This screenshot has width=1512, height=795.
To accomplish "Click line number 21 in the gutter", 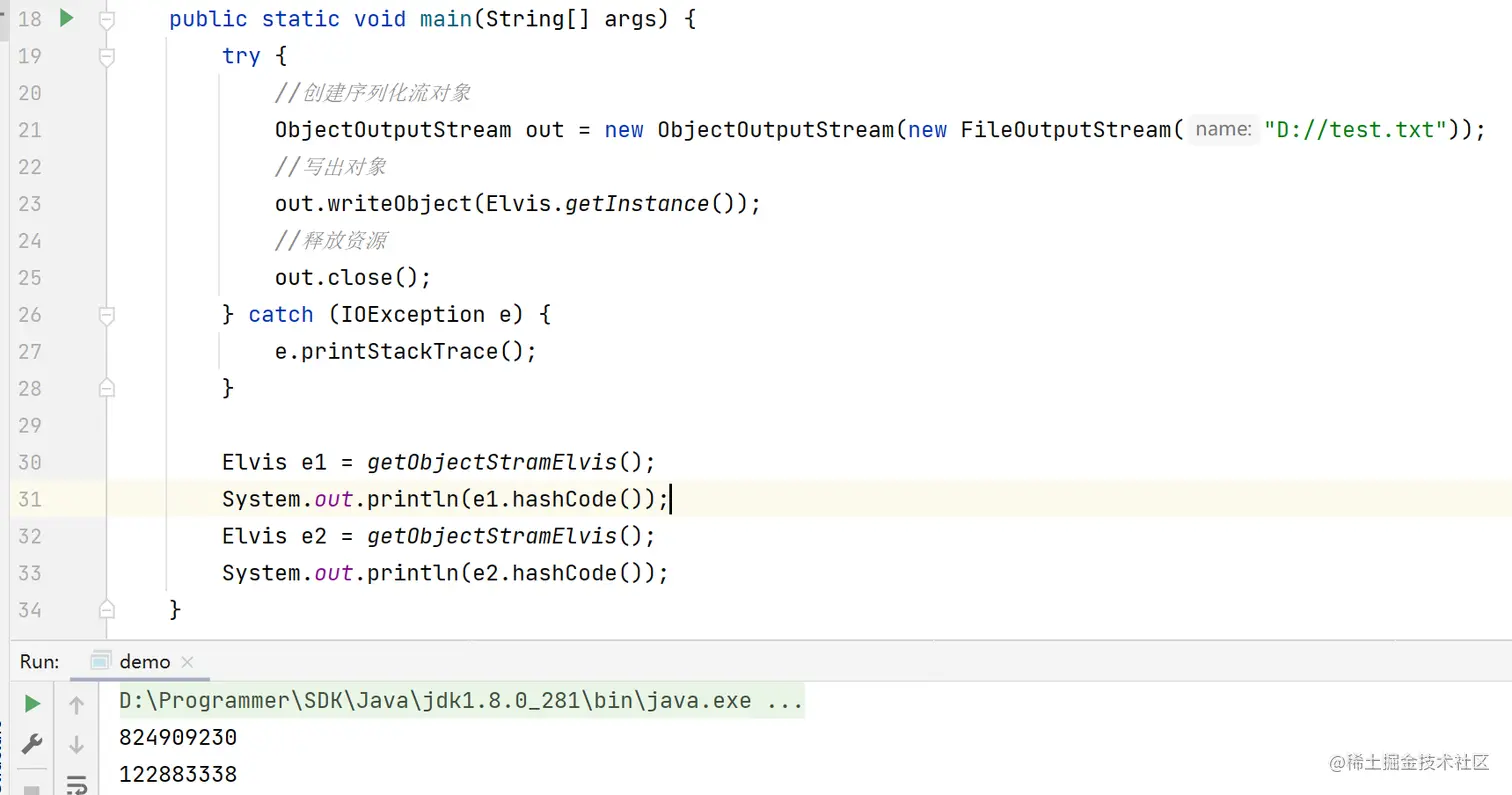I will coord(30,130).
